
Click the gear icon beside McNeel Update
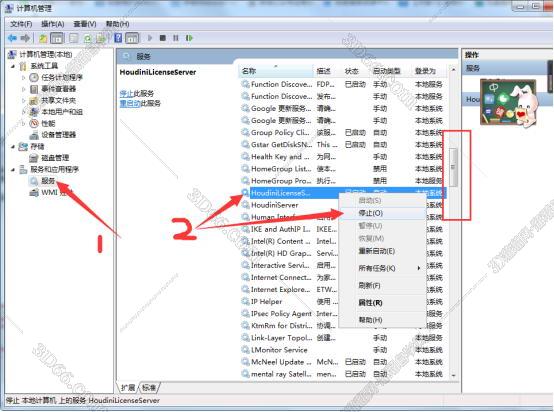(245, 362)
